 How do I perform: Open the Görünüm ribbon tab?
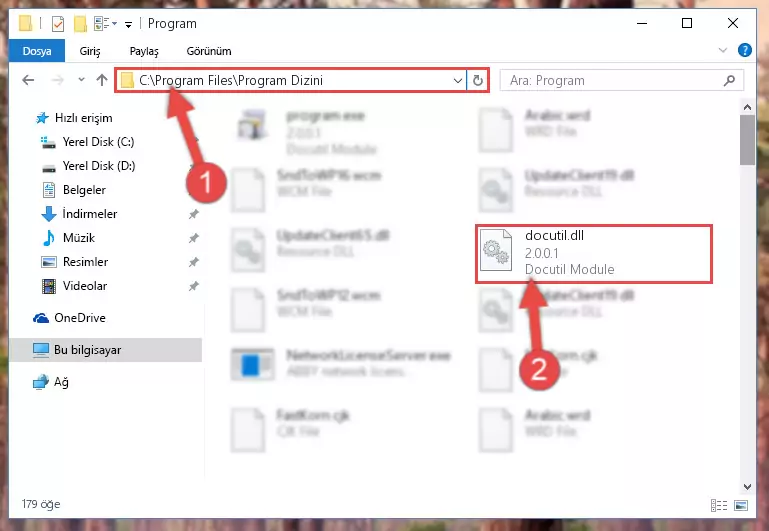coord(209,51)
